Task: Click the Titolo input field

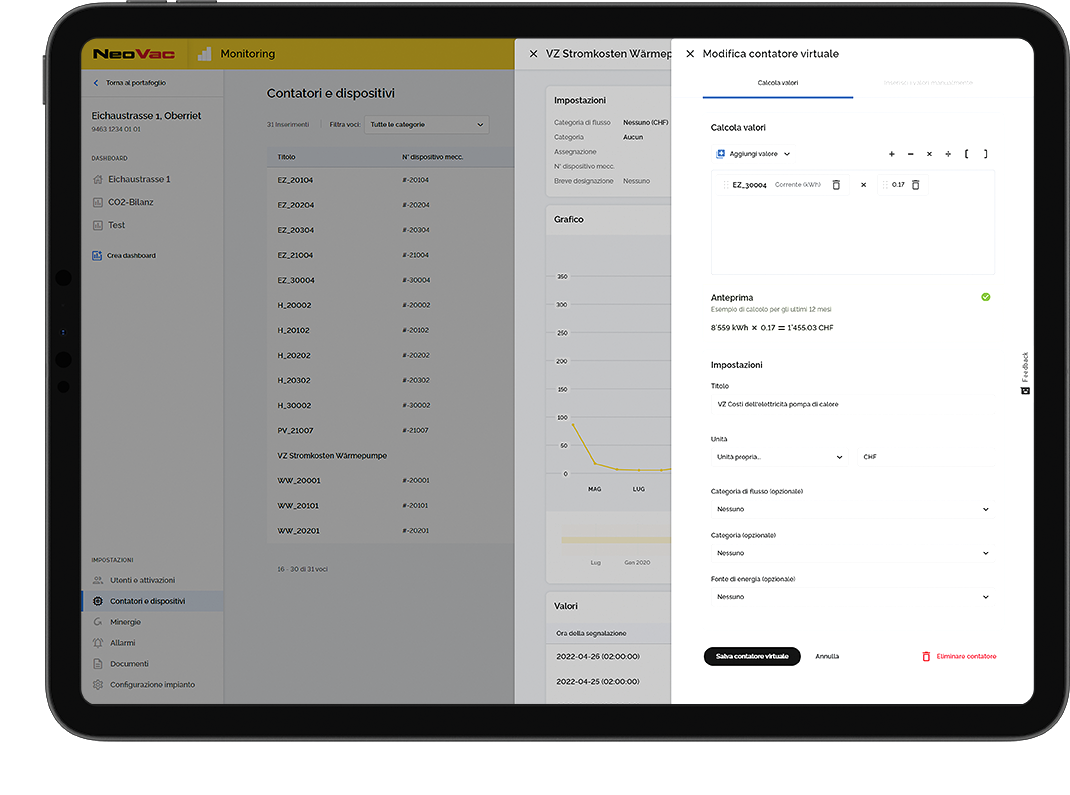Action: click(852, 405)
